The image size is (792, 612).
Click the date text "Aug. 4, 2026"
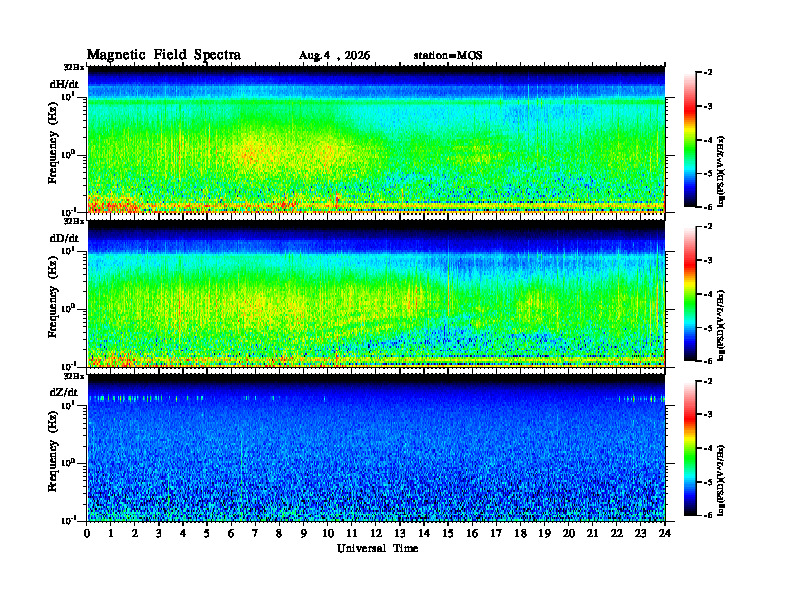tap(334, 56)
